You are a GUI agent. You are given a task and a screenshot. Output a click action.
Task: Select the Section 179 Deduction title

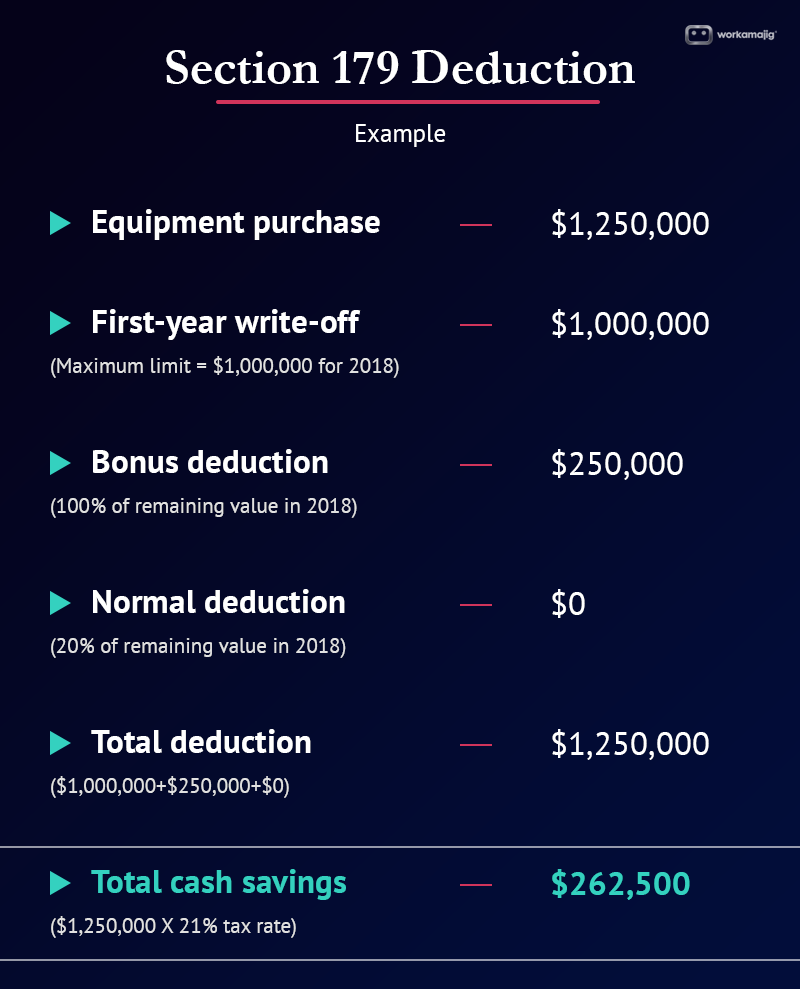pyautogui.click(x=399, y=67)
